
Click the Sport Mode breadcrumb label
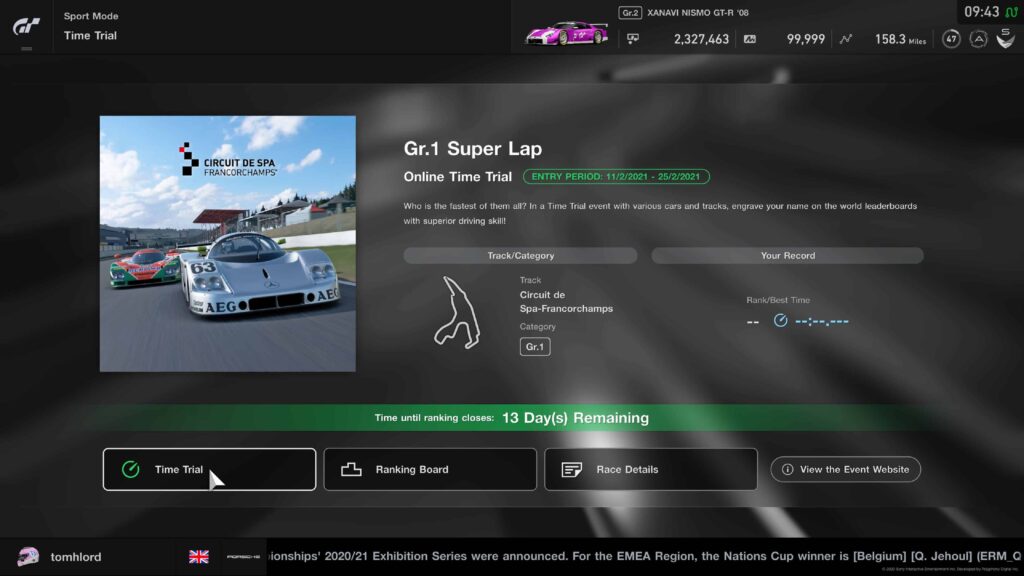point(91,16)
